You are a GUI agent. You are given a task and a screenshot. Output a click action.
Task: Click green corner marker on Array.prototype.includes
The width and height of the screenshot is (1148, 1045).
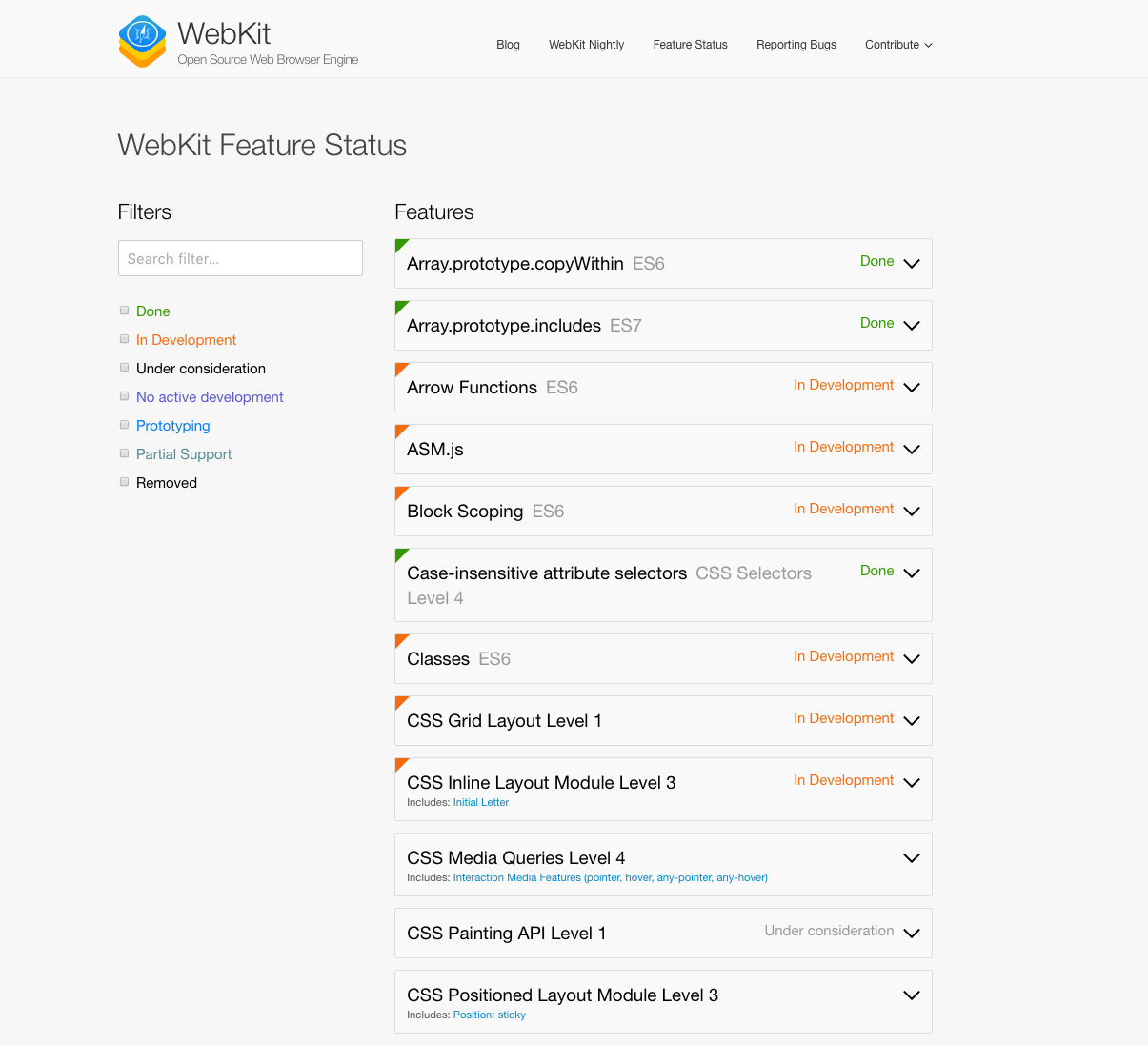pyautogui.click(x=400, y=306)
